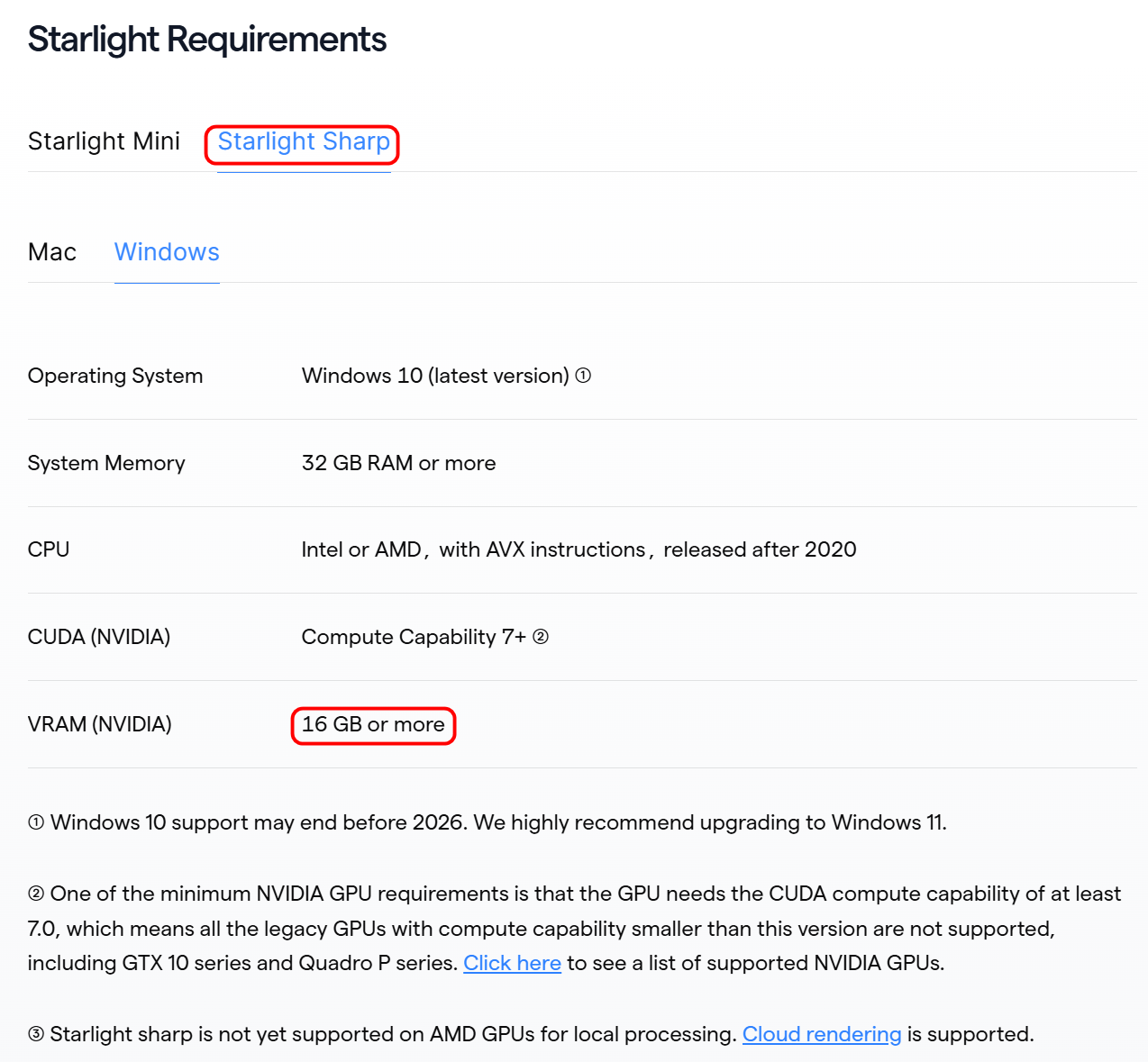
Task: Click footnote marker ① beside Windows 10
Action: coord(583,376)
